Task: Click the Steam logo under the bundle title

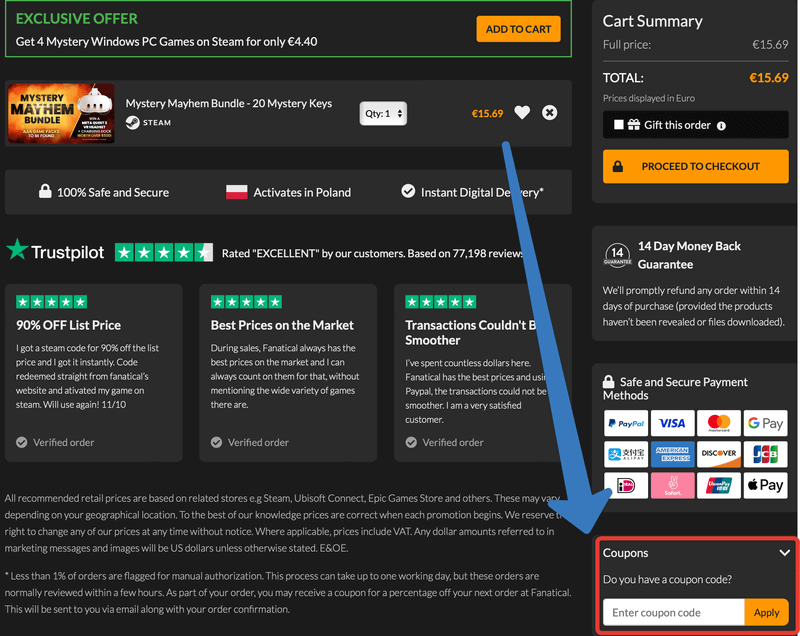Action: [x=133, y=122]
